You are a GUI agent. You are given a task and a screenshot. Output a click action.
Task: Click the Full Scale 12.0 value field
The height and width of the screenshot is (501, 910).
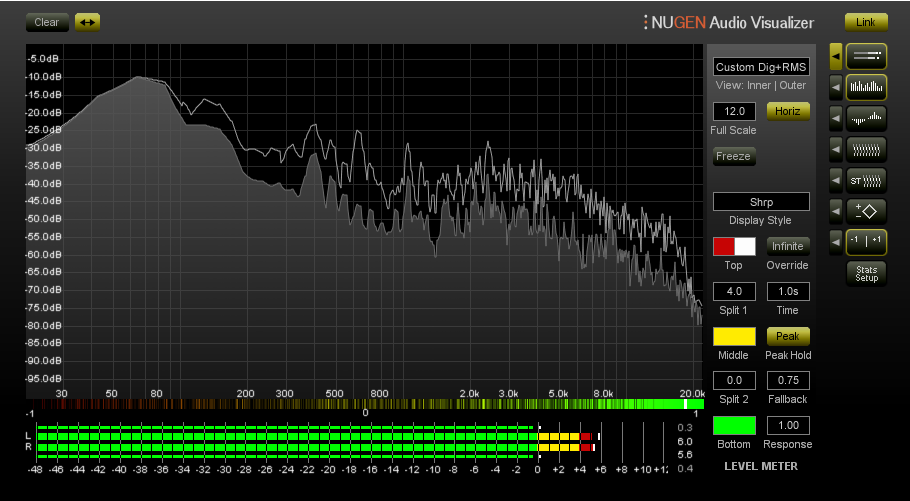click(x=734, y=111)
